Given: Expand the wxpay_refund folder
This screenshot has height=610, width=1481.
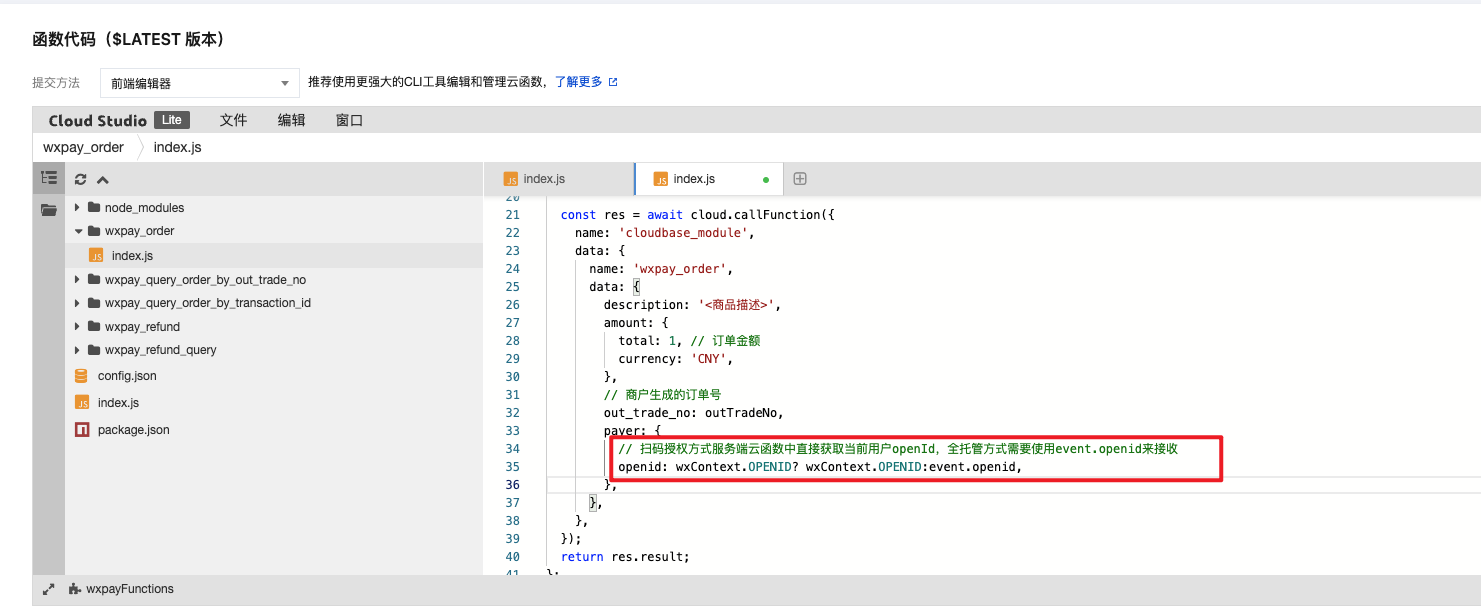Looking at the screenshot, I should (x=141, y=327).
